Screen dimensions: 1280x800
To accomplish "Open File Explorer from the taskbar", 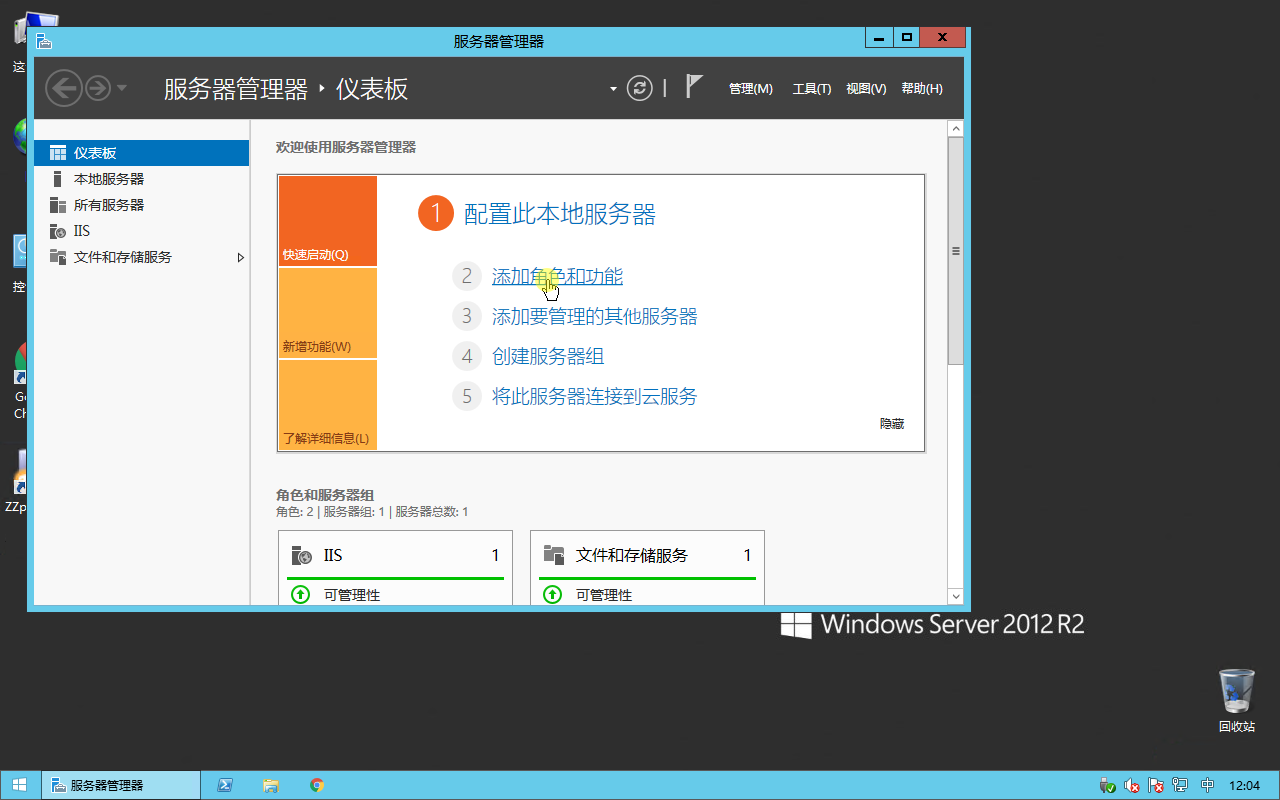I will tap(271, 785).
